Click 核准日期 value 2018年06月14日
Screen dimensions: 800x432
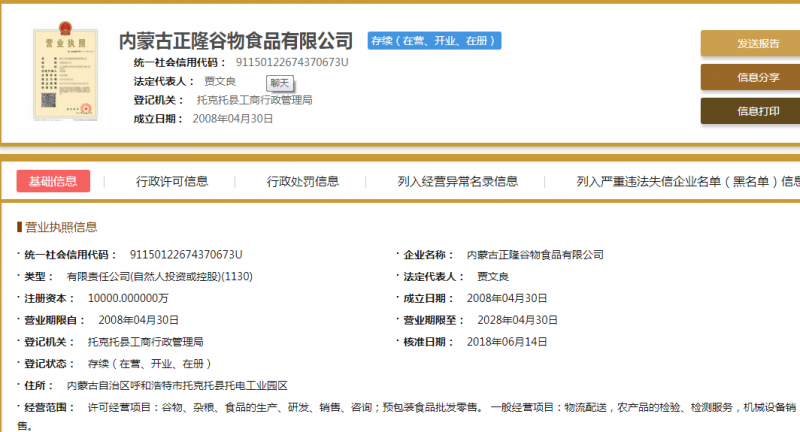point(507,342)
